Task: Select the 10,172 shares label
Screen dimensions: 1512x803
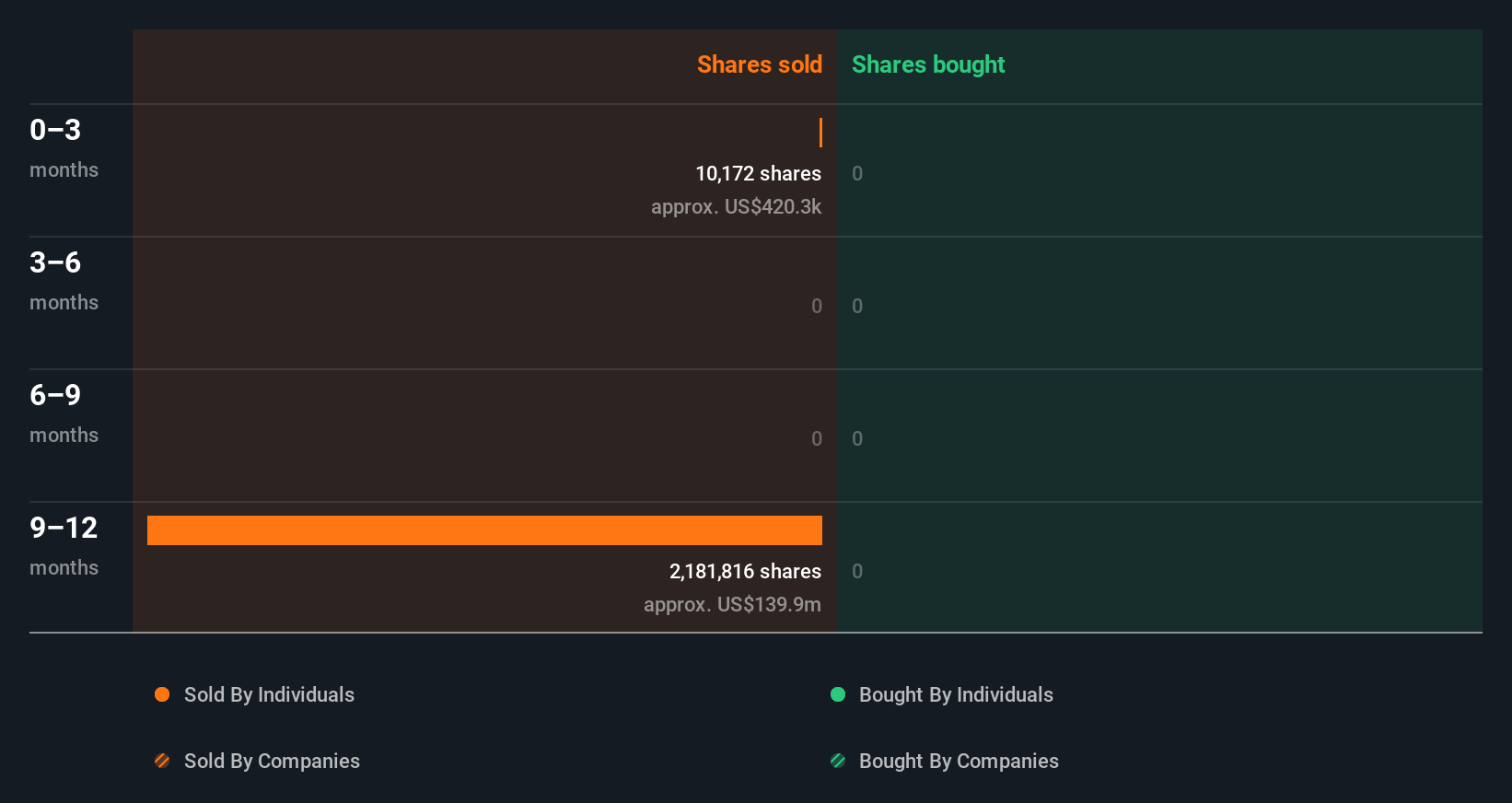Action: [x=758, y=173]
